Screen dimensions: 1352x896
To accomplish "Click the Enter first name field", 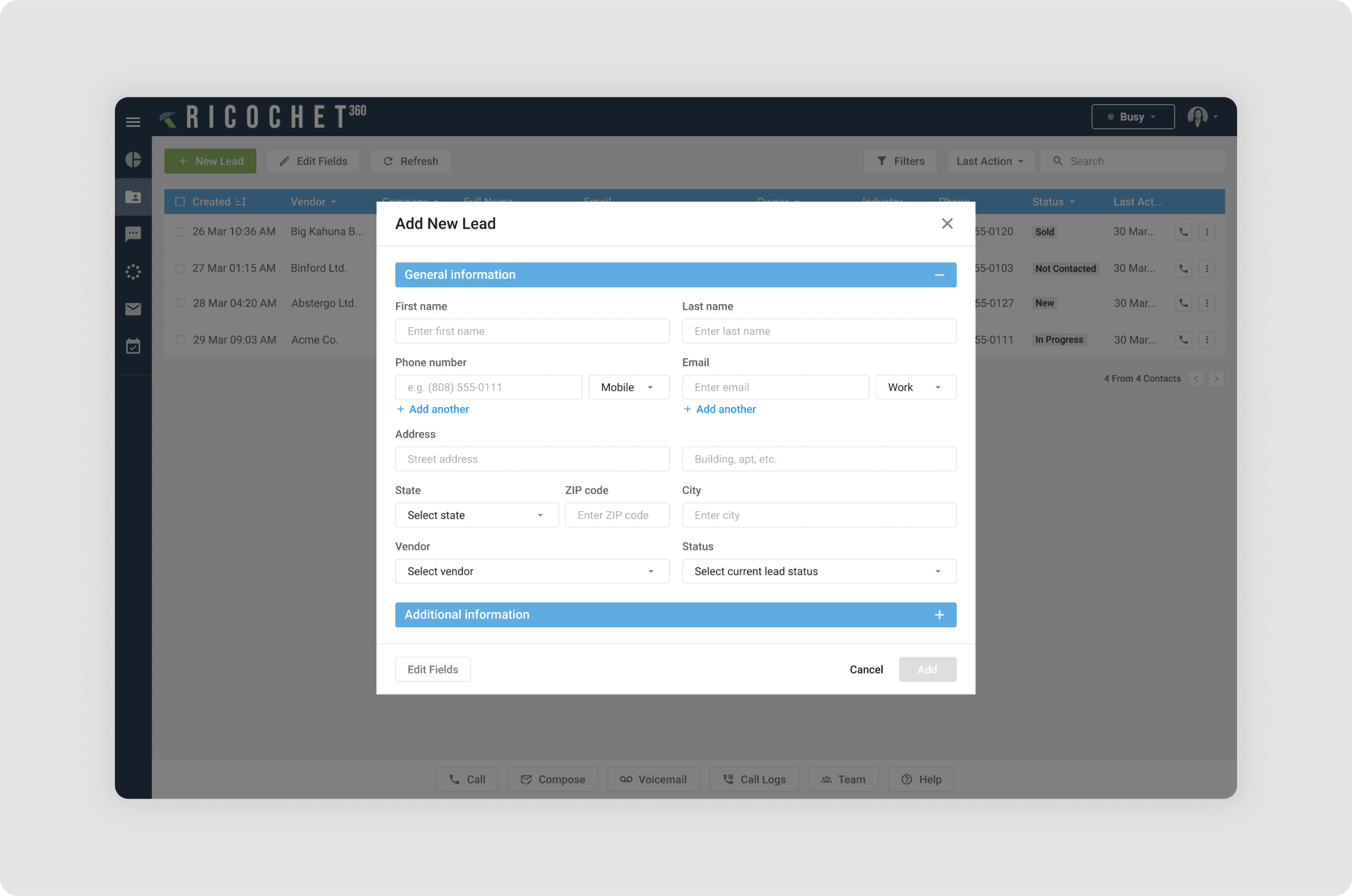I will [x=531, y=332].
